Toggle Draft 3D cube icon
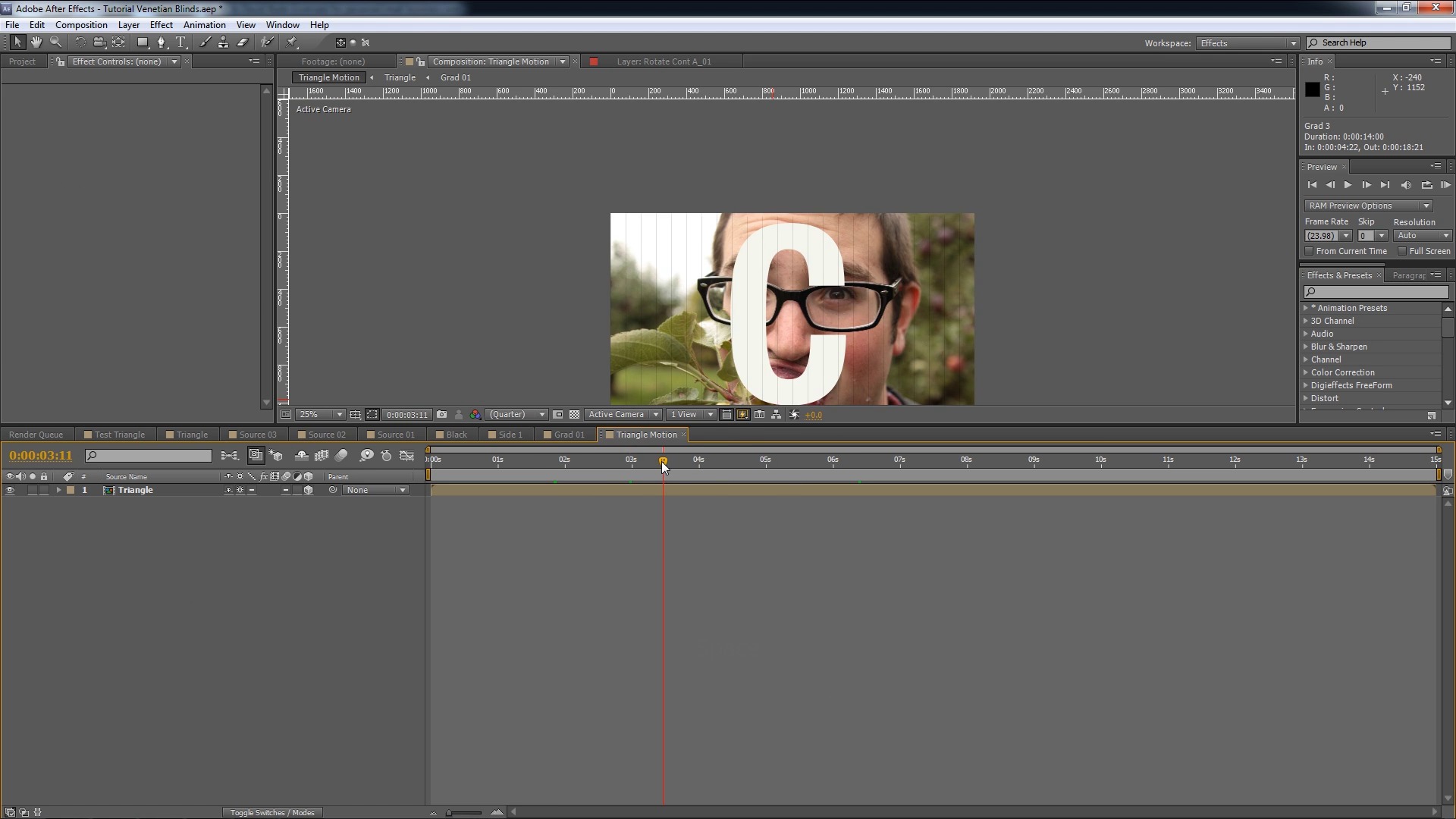The width and height of the screenshot is (1456, 819). (x=276, y=456)
